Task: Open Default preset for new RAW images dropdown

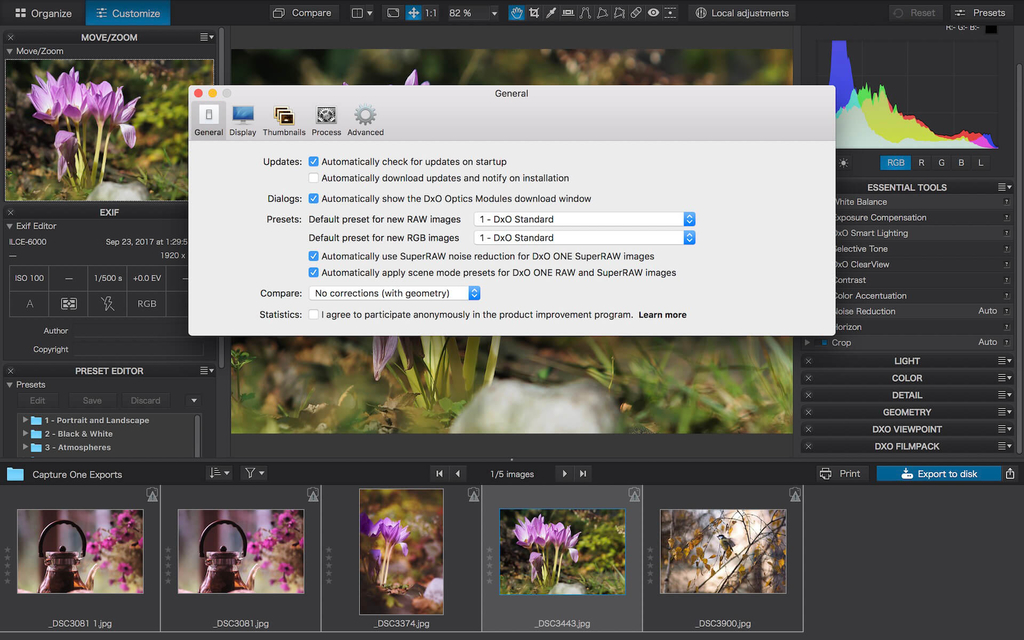Action: click(x=584, y=219)
